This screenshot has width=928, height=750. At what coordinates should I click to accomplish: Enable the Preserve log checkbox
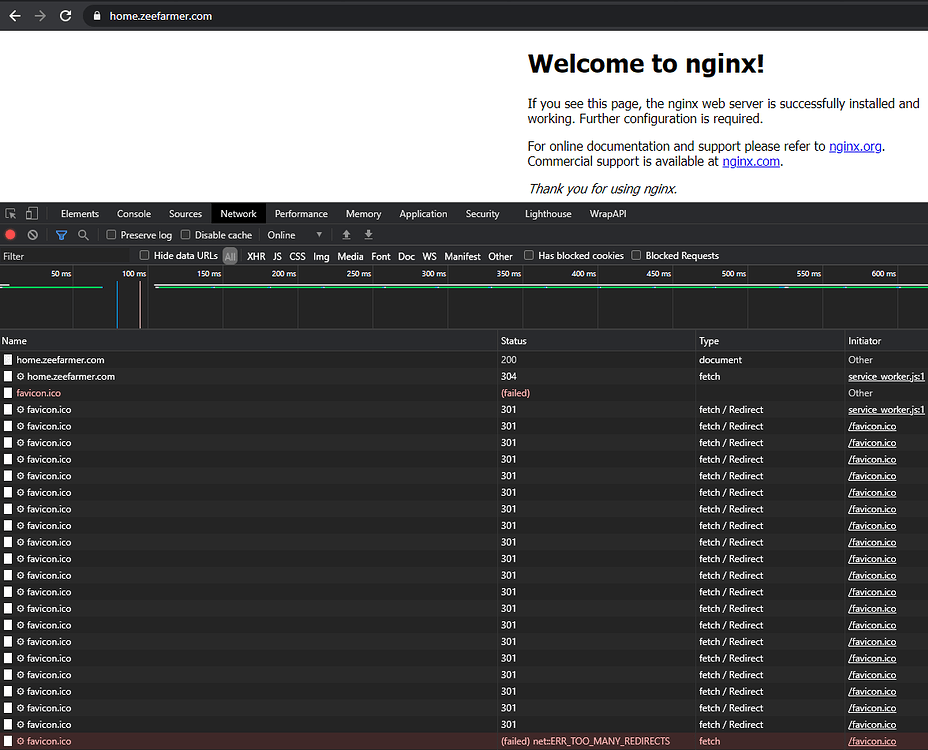[x=111, y=234]
